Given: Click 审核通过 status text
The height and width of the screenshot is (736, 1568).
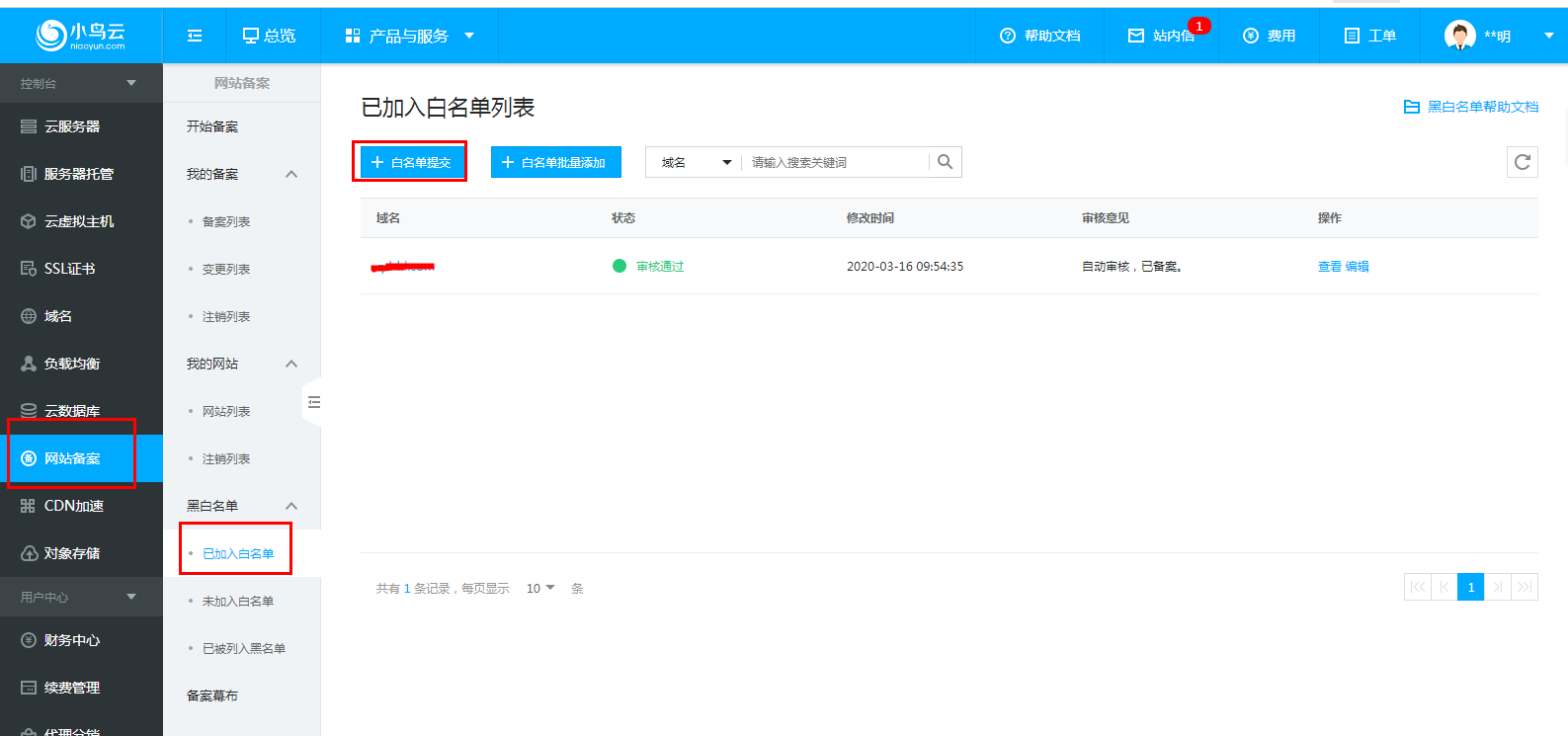Looking at the screenshot, I should click(x=660, y=267).
